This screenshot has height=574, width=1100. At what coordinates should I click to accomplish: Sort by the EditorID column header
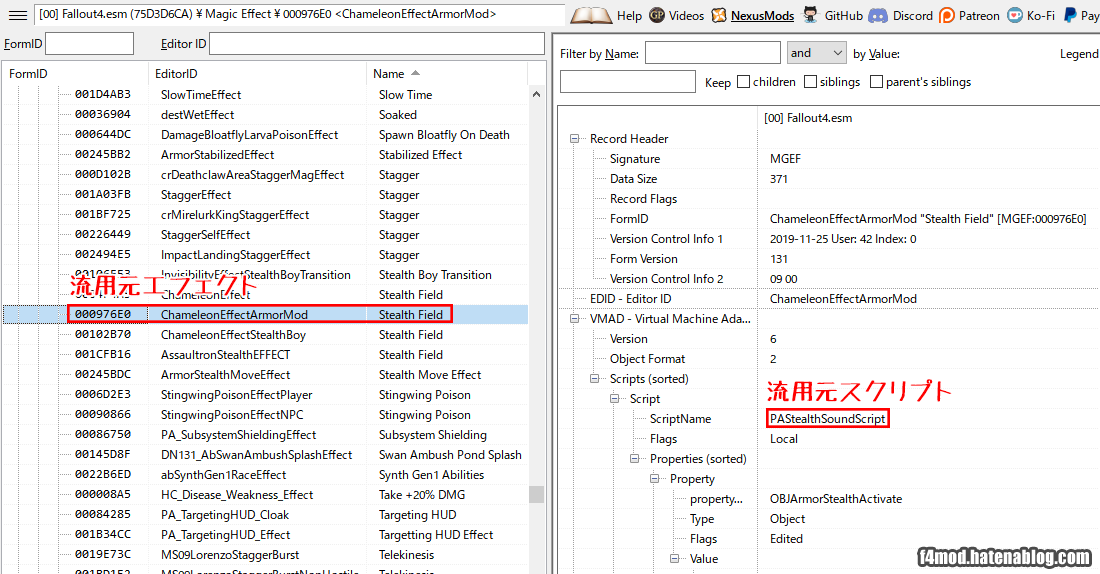coord(257,74)
